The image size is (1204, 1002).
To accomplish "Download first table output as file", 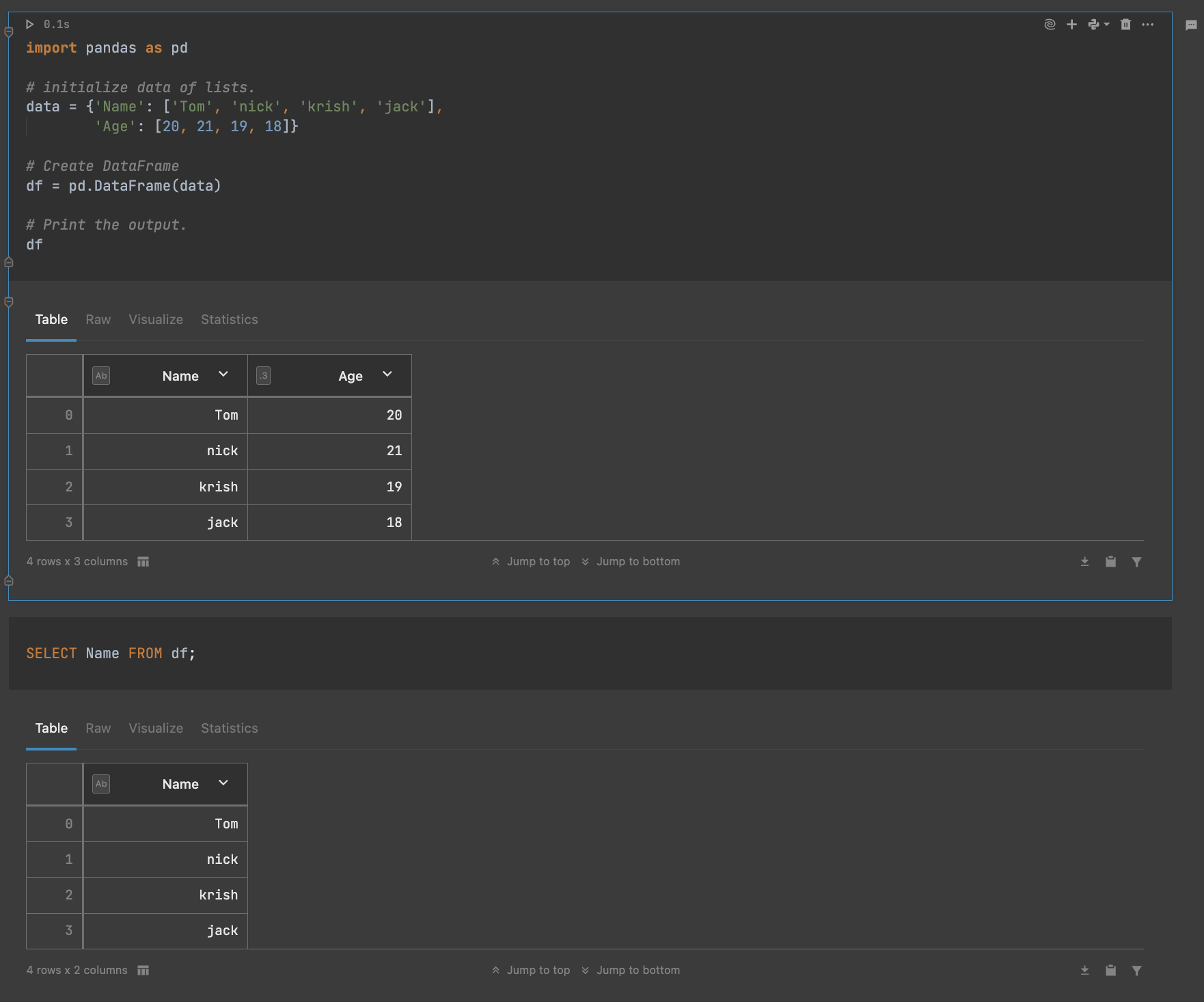I will pos(1084,562).
